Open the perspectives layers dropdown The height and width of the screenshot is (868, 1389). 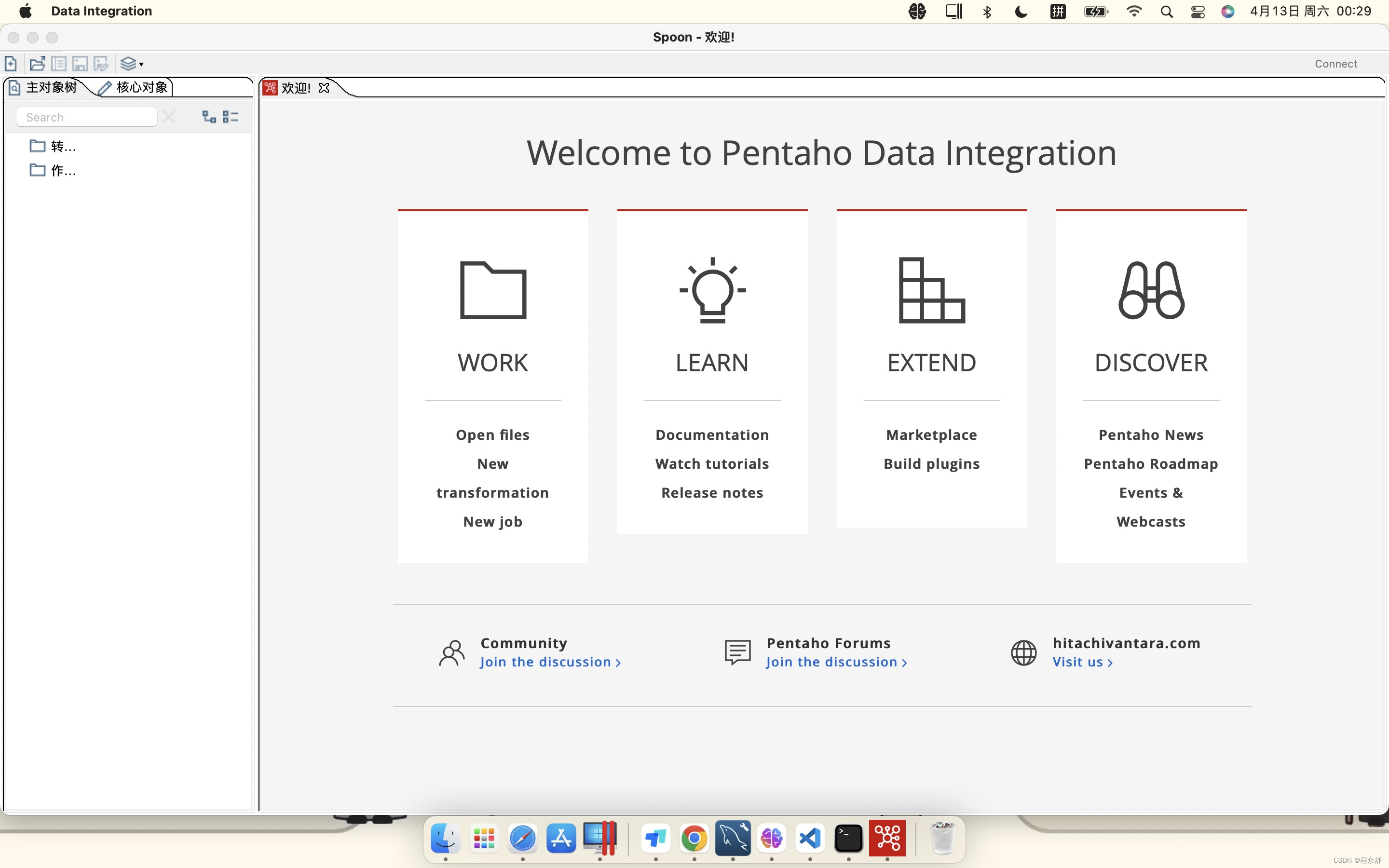(x=132, y=64)
